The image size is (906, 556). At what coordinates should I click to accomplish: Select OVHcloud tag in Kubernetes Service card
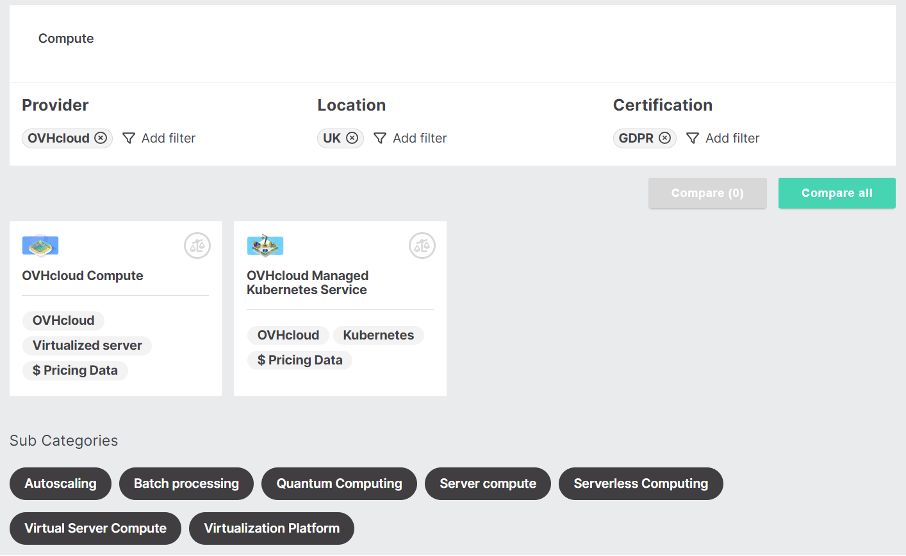click(x=288, y=335)
